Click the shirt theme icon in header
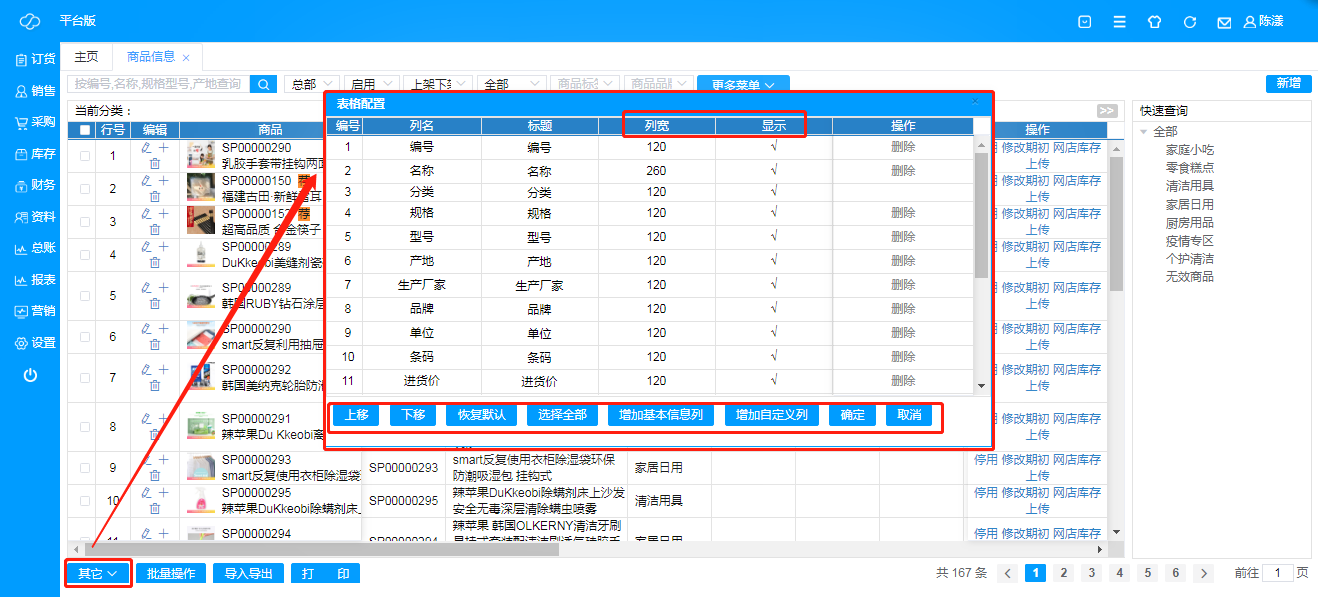The height and width of the screenshot is (597, 1318). (1154, 21)
